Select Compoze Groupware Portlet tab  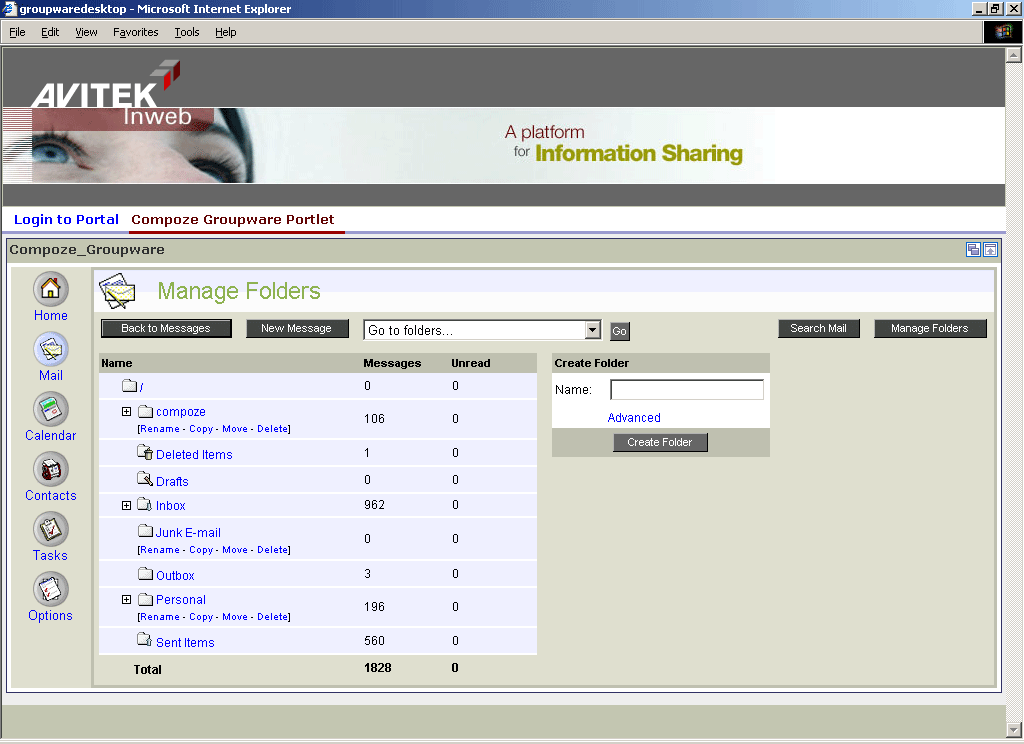232,219
